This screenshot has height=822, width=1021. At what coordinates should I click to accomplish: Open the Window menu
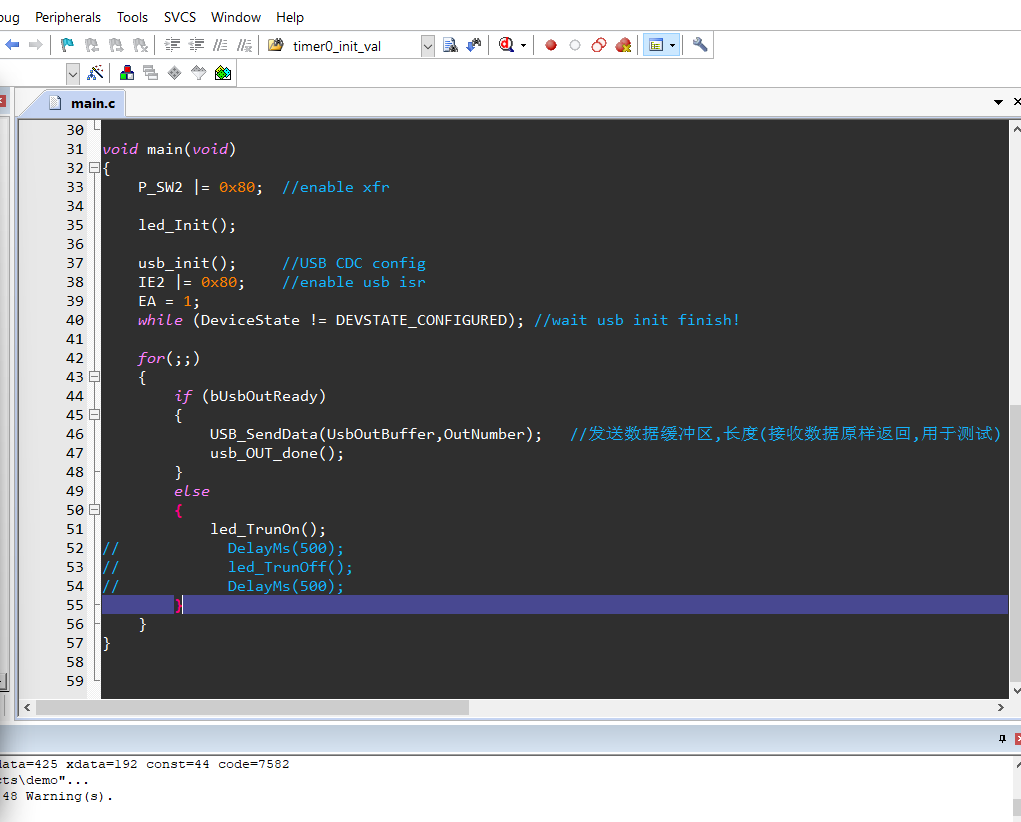pyautogui.click(x=236, y=17)
